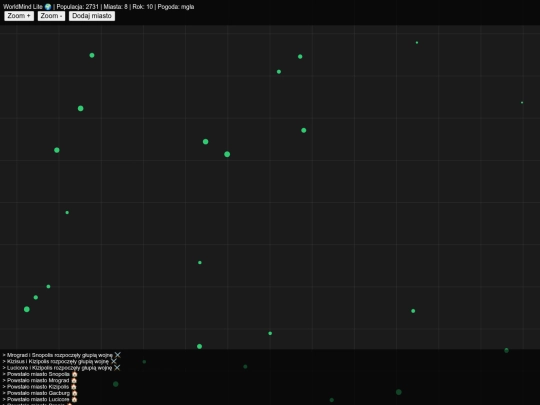540x405 pixels.
Task: Select log entry 'Powstało miasto Mrograd'
Action: tap(38, 380)
